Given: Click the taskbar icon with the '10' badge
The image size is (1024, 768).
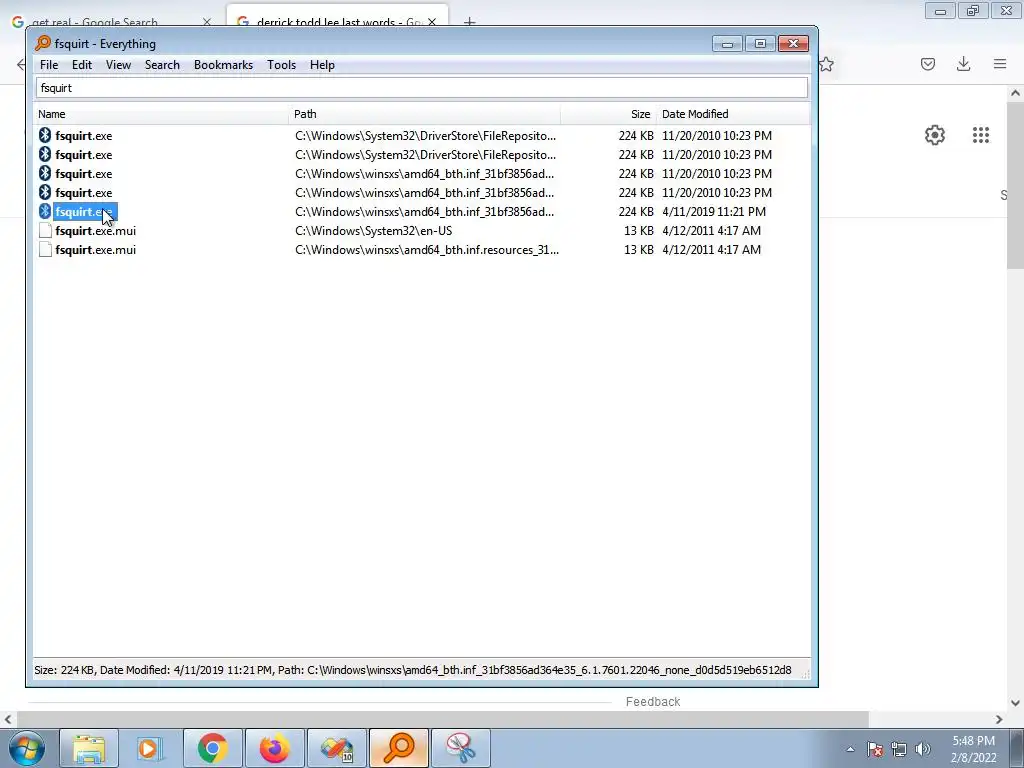Looking at the screenshot, I should pos(337,748).
